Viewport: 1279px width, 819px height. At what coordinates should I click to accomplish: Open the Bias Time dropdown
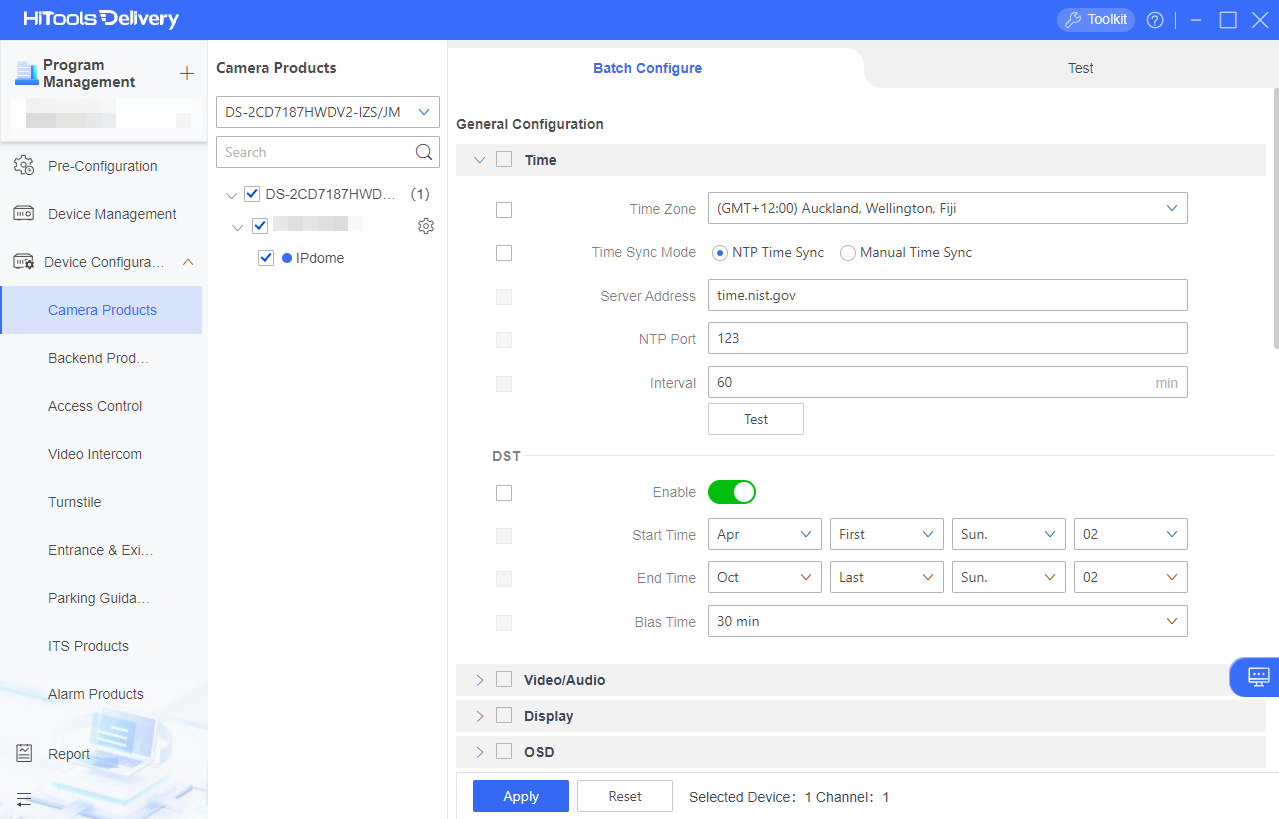coord(947,621)
